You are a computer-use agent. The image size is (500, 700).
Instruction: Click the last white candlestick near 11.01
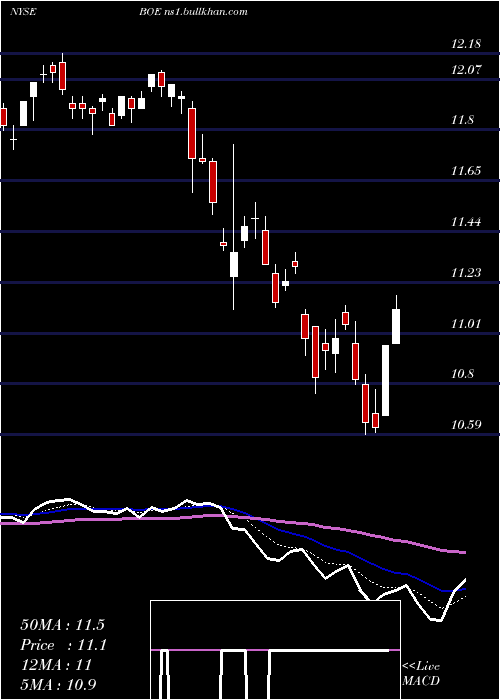pyautogui.click(x=396, y=326)
